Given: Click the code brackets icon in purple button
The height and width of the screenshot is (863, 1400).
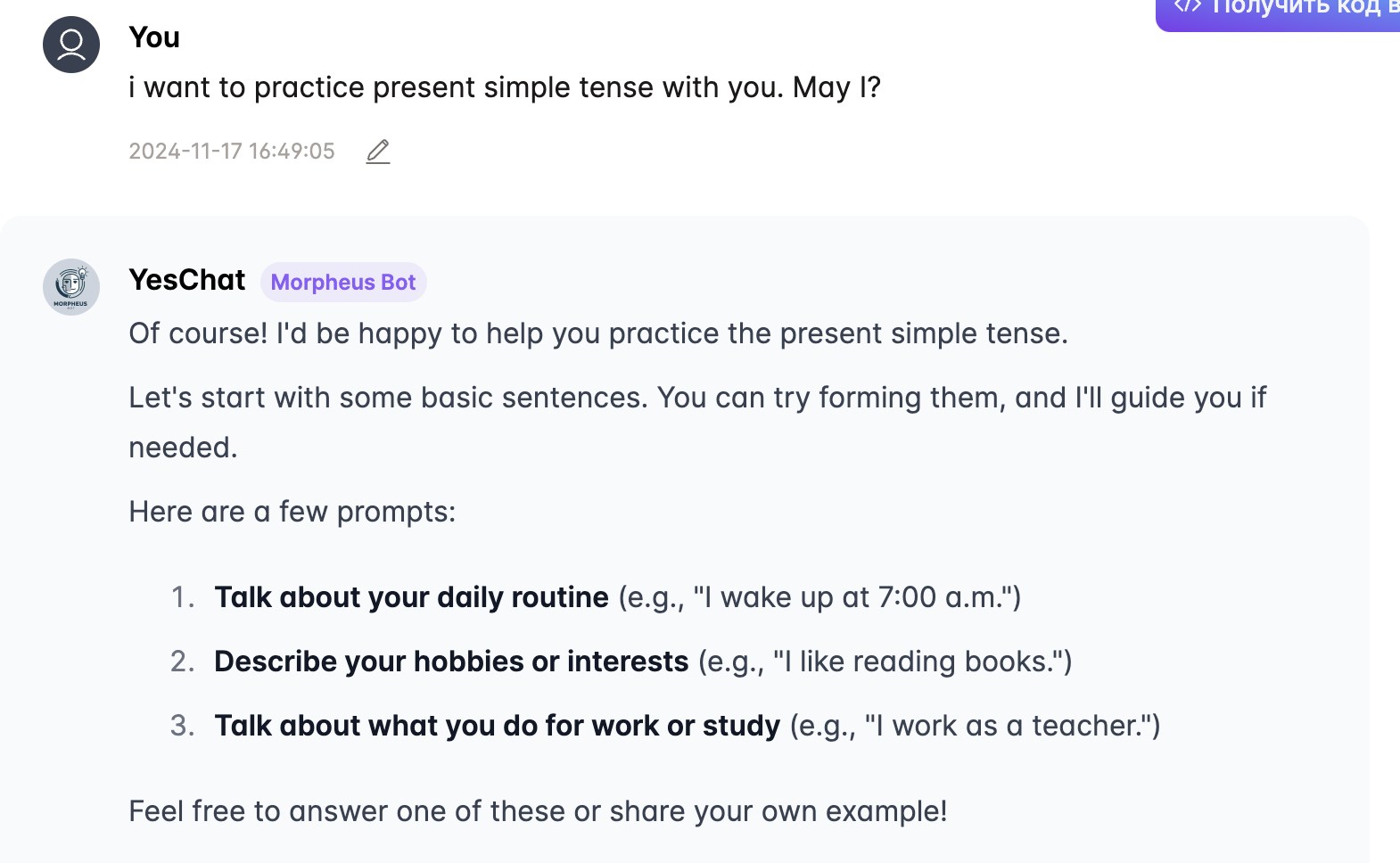Looking at the screenshot, I should click(1187, 7).
